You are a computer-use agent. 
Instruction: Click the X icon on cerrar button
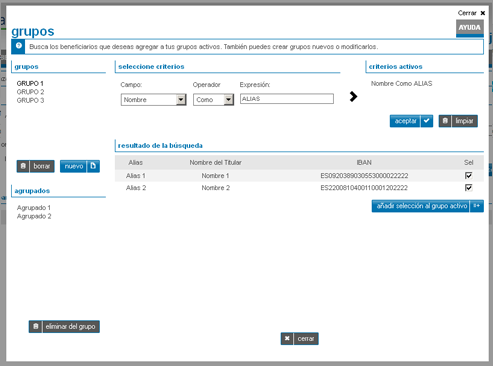click(287, 339)
